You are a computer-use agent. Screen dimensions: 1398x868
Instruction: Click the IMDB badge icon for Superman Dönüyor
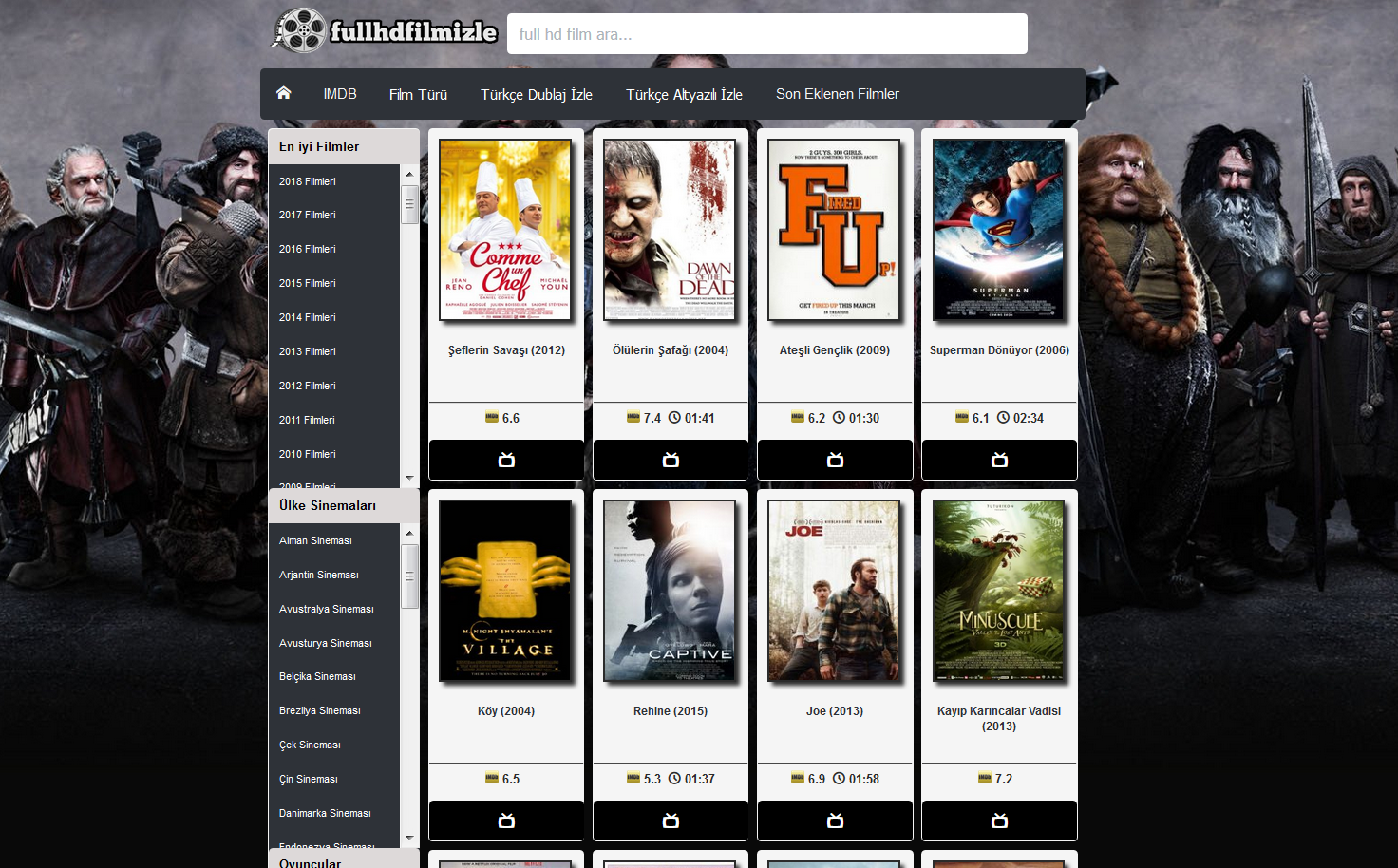tap(962, 417)
